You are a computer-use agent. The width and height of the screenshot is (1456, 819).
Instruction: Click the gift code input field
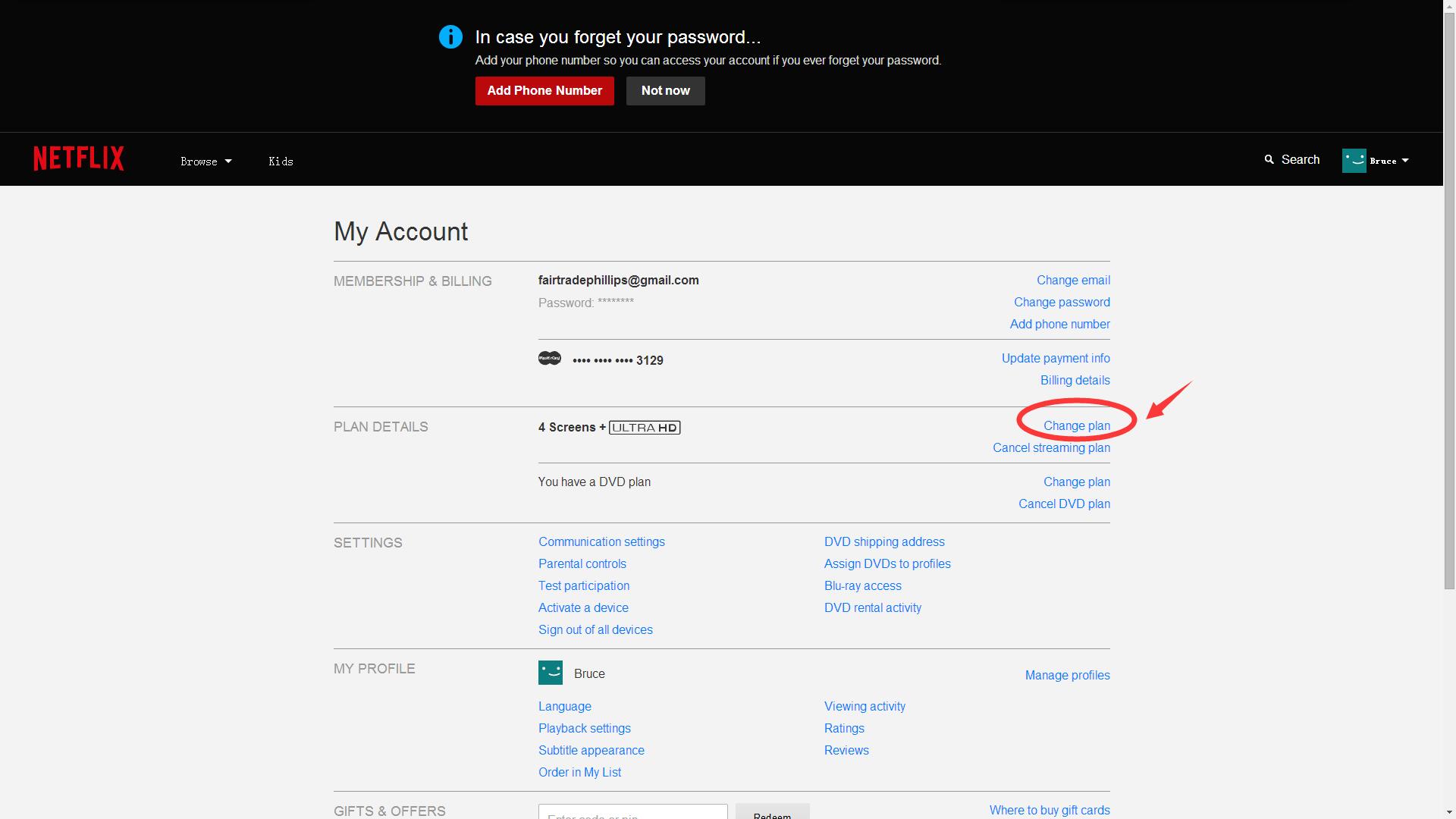click(633, 811)
